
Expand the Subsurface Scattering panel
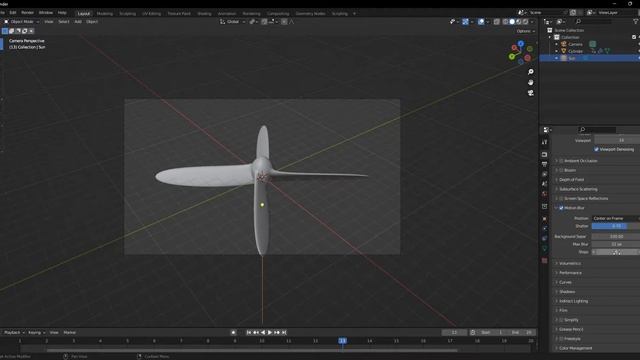(x=578, y=189)
